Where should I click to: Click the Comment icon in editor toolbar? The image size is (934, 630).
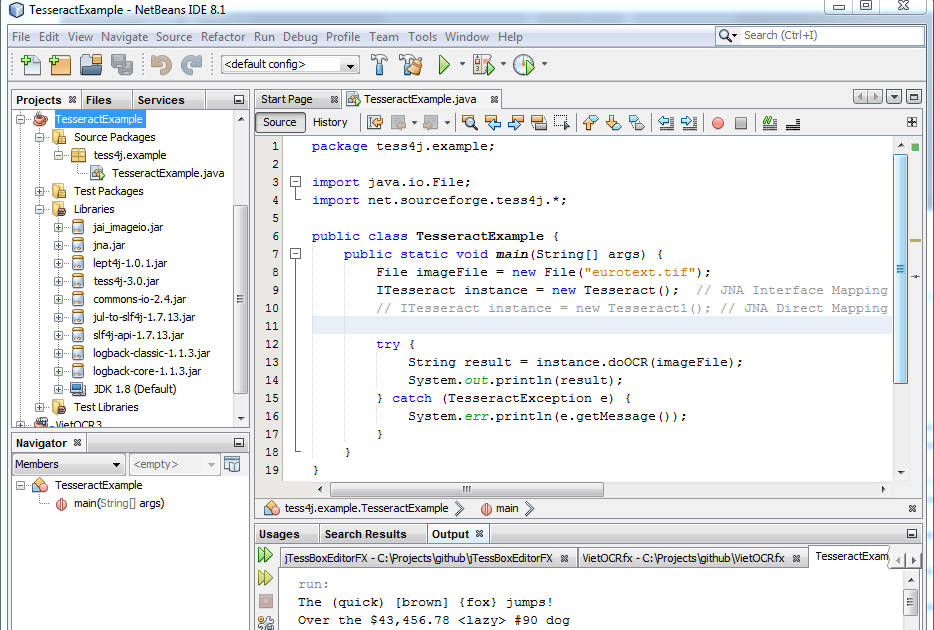(770, 123)
